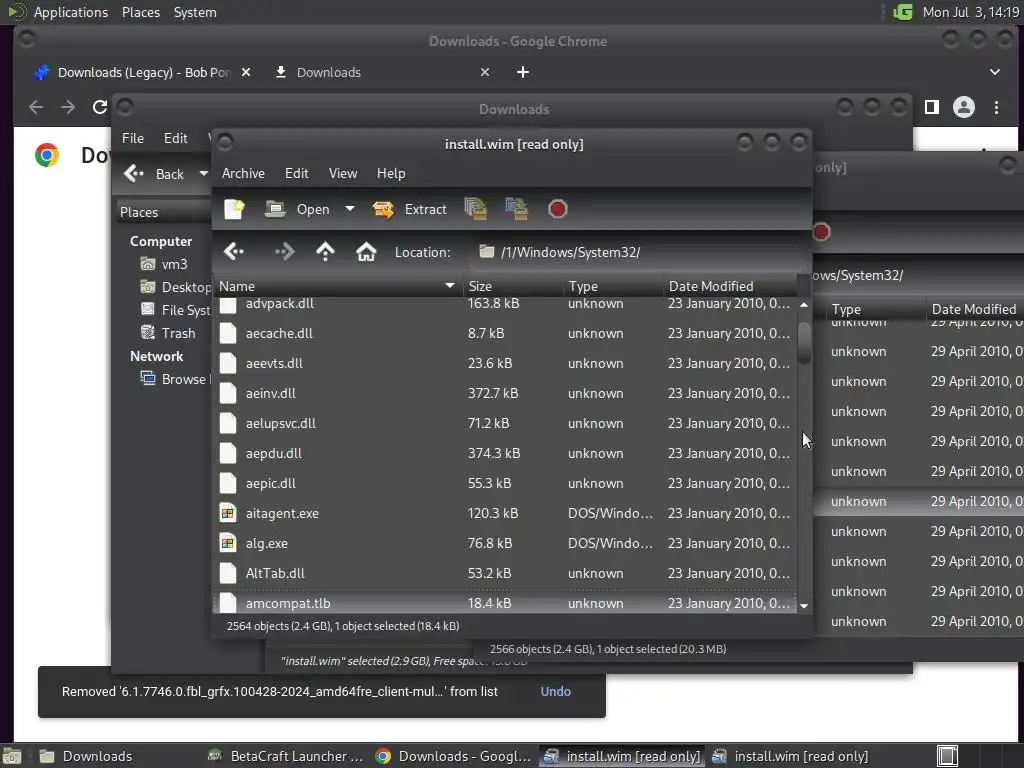The width and height of the screenshot is (1024, 768).
Task: Expand Chrome tab search chevron
Action: [x=995, y=72]
